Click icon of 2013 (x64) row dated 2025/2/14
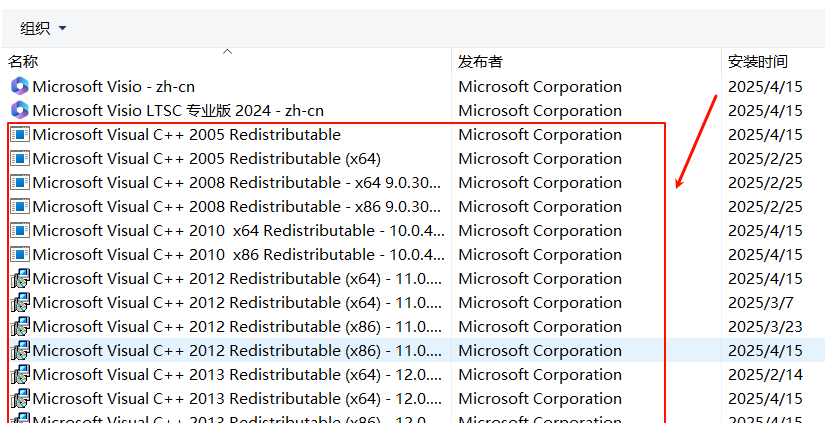The width and height of the screenshot is (825, 423). [20, 375]
